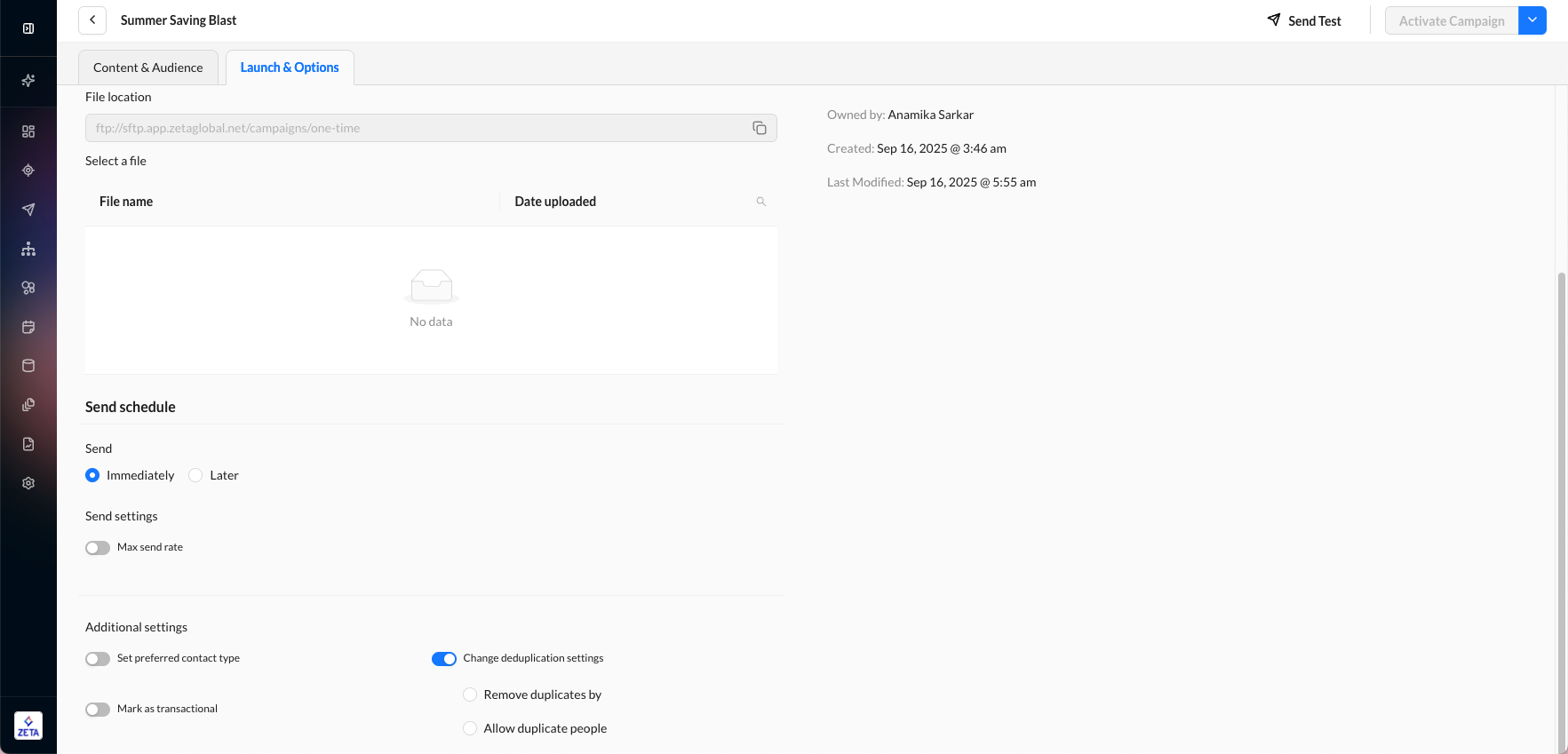Screen dimensions: 1568x754
Task: Enable the Max send rate toggle
Action: 98,548
